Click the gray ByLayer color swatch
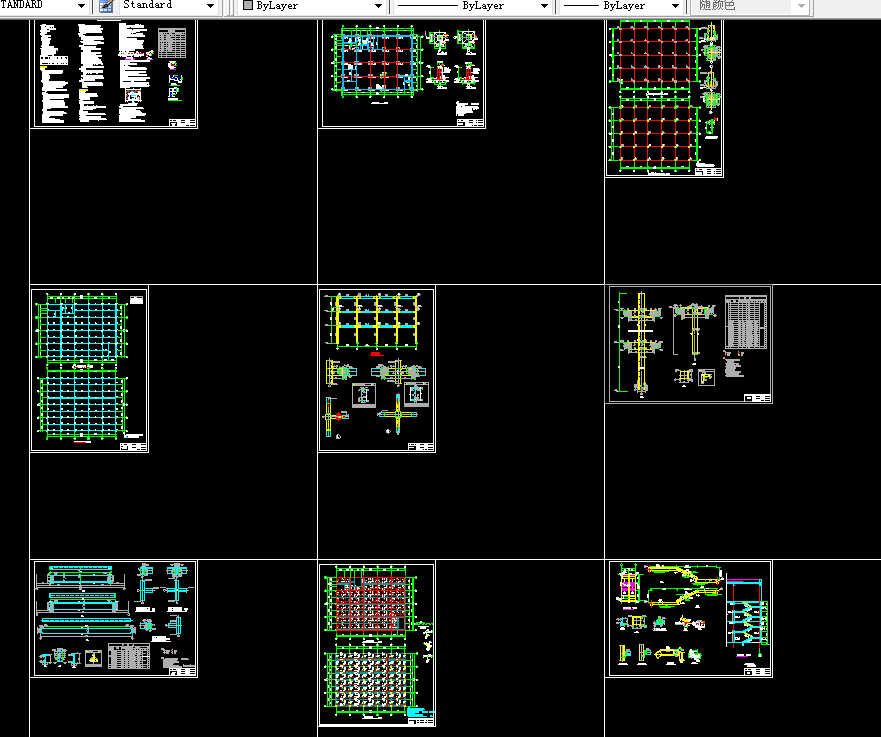881x737 pixels. (x=248, y=6)
